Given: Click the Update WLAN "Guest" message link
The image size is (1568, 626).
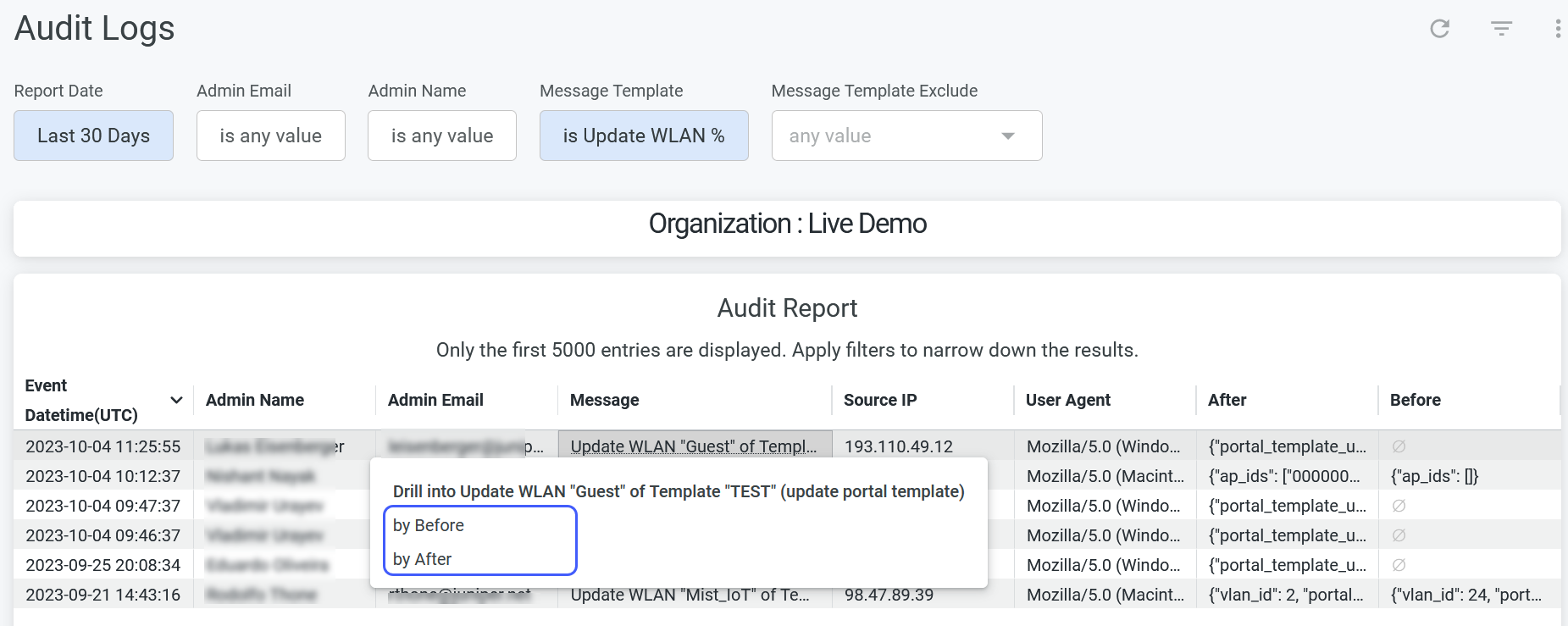Looking at the screenshot, I should (693, 446).
